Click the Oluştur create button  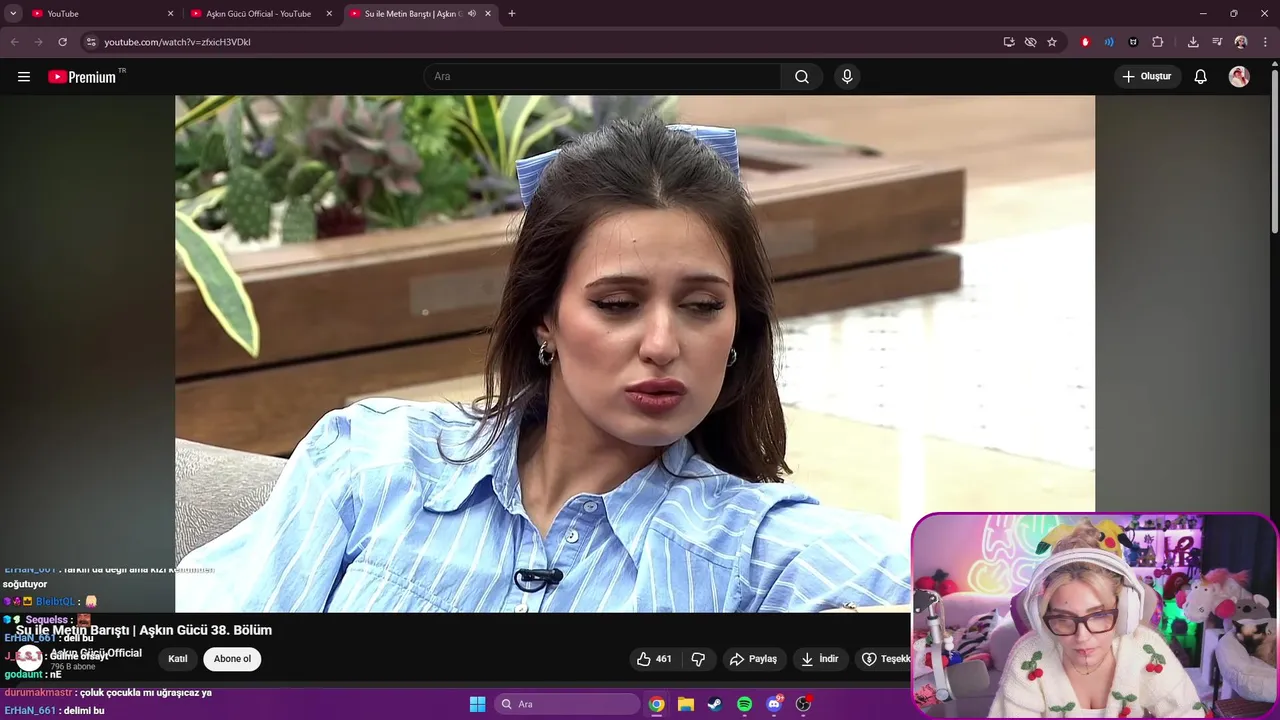pyautogui.click(x=1147, y=77)
